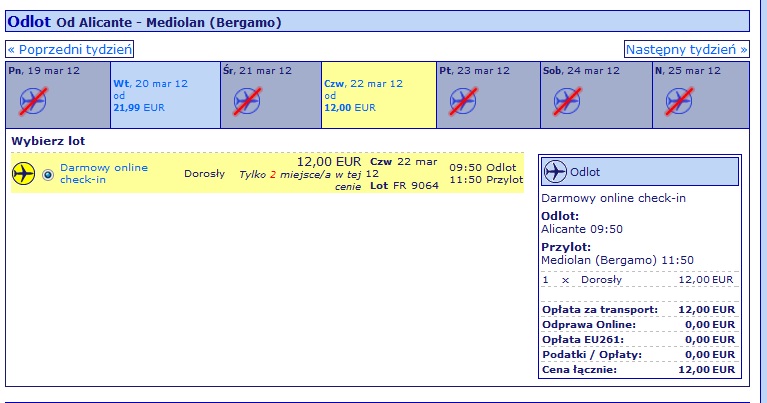The width and height of the screenshot is (767, 403).
Task: Click the Cena łącznie total row
Action: (639, 370)
